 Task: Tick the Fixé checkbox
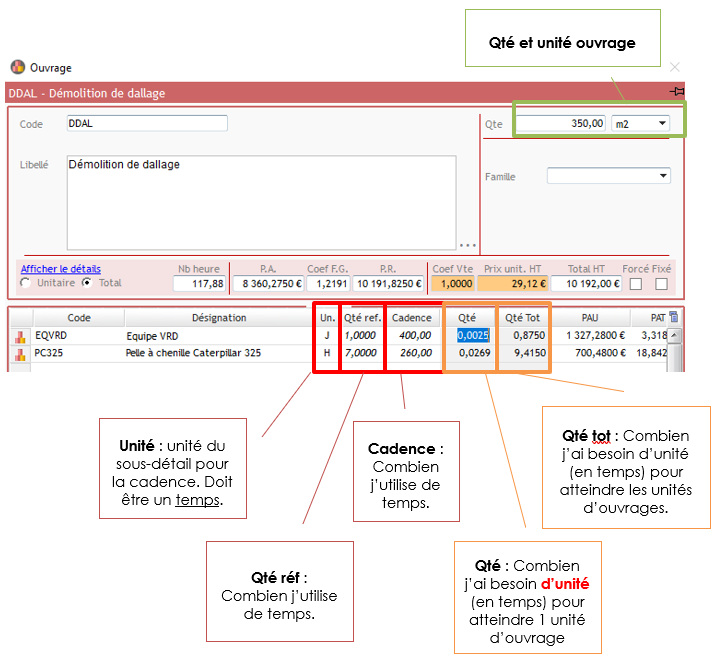(x=661, y=284)
